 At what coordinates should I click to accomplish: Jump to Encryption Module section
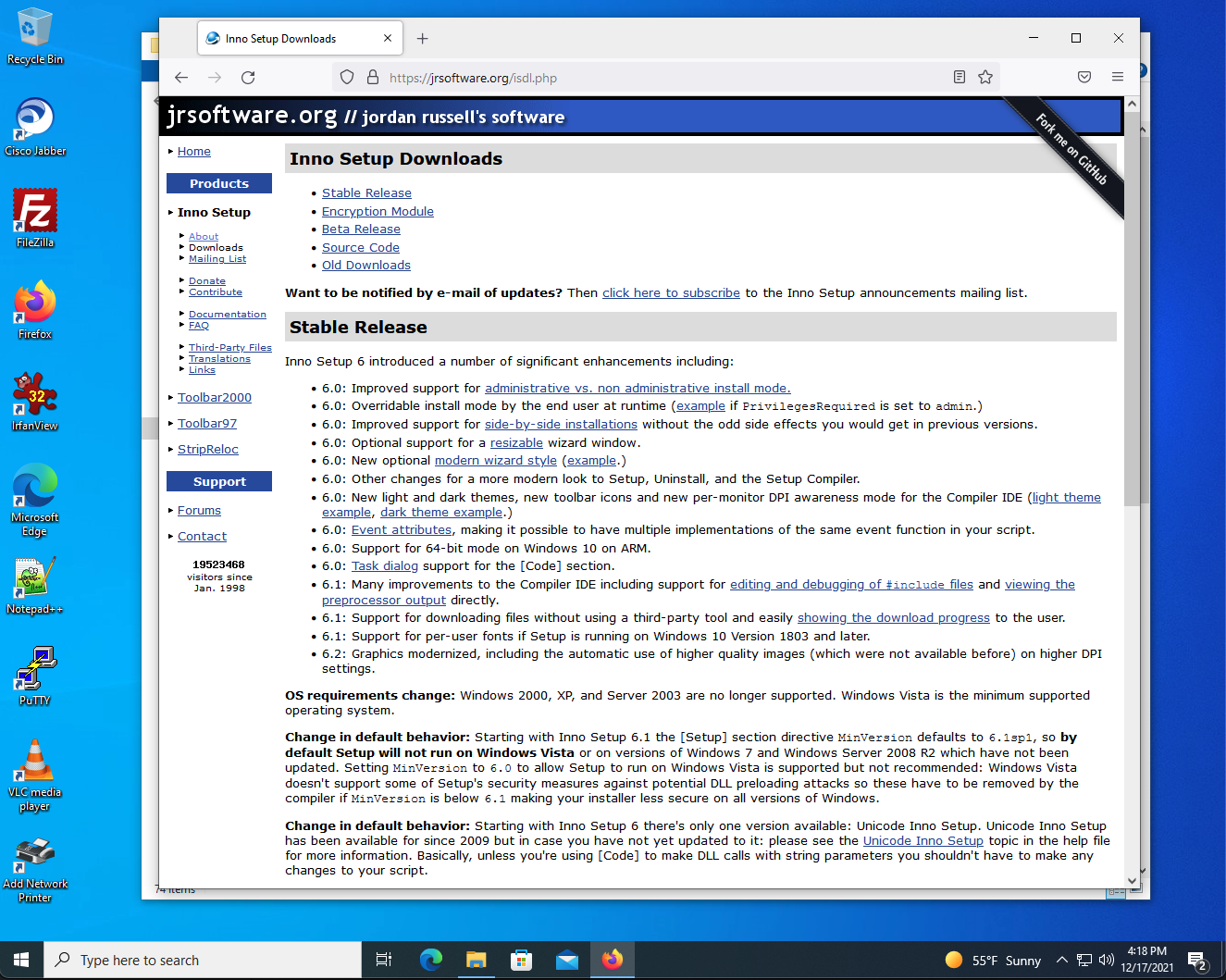click(378, 212)
